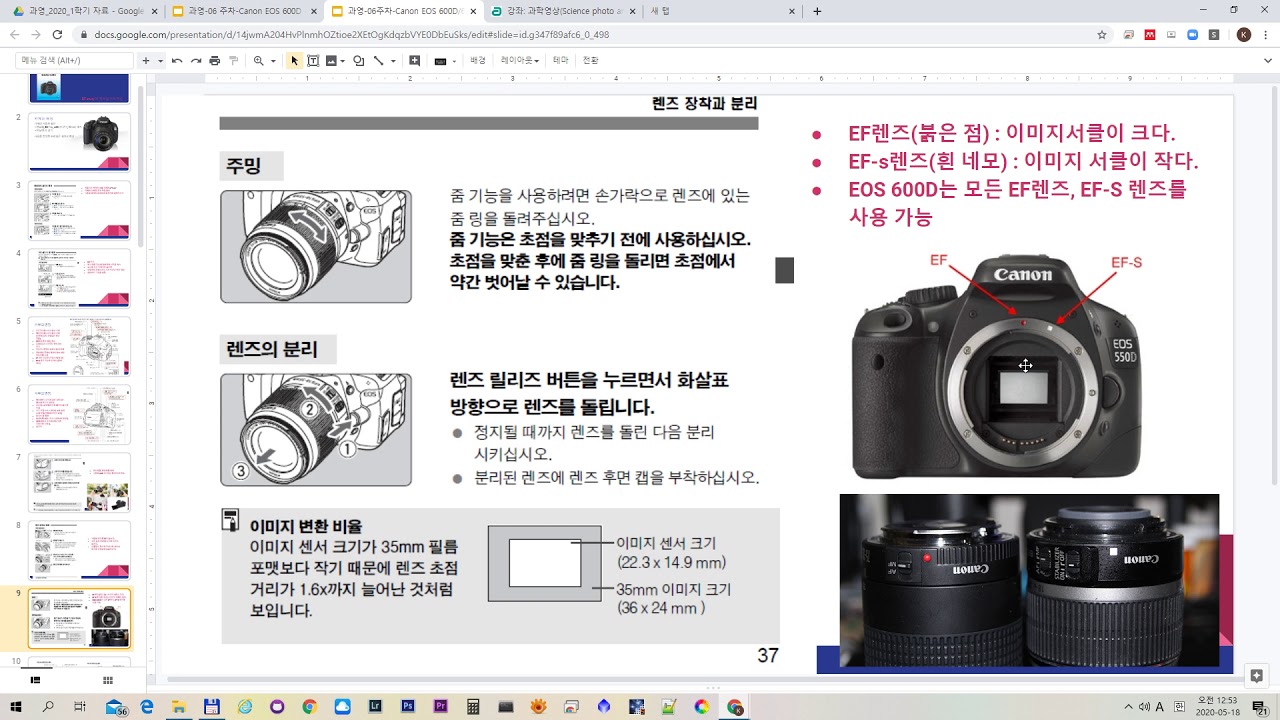Select the shape tool icon
Screen dimensions: 1280x720
[358, 61]
